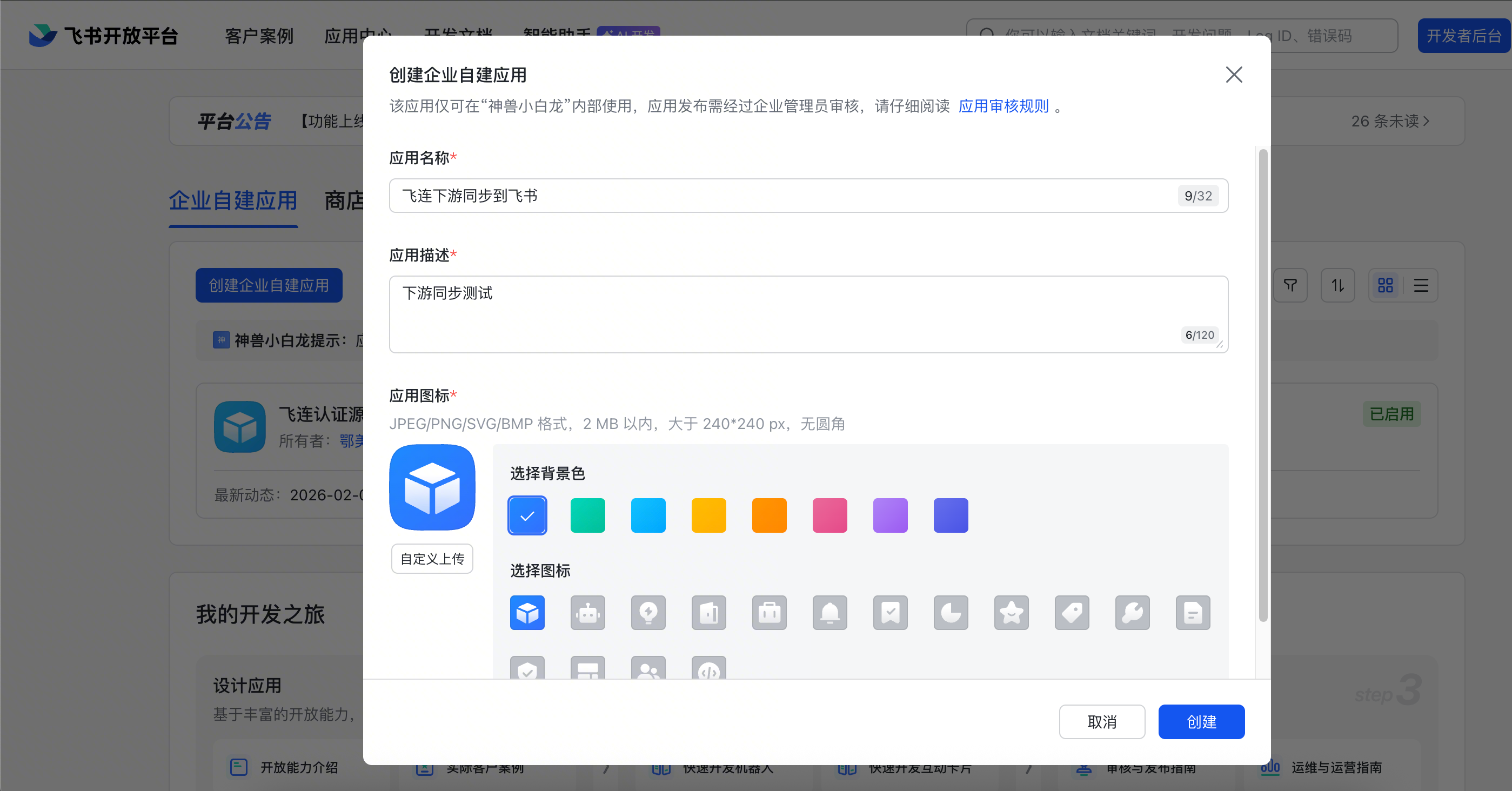
Task: Pick the light purple background color
Action: point(891,515)
